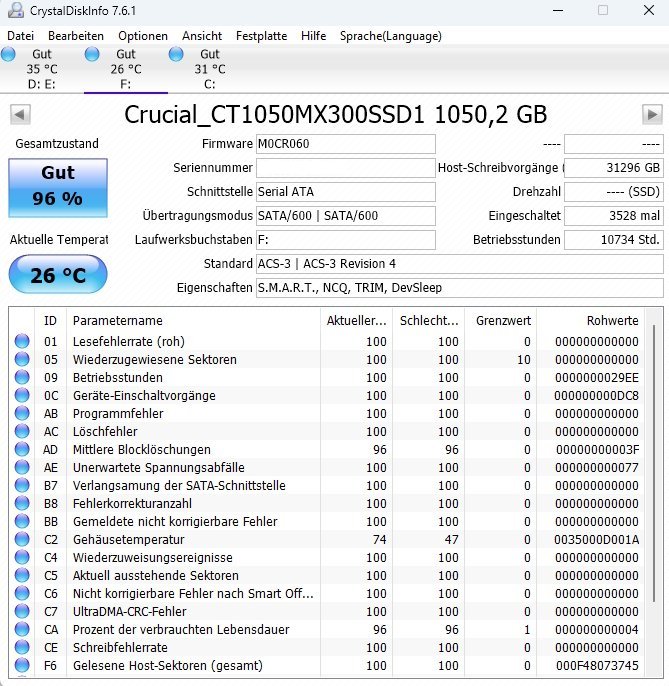
Task: Select the D: E: disk status orb
Action: pyautogui.click(x=8, y=54)
